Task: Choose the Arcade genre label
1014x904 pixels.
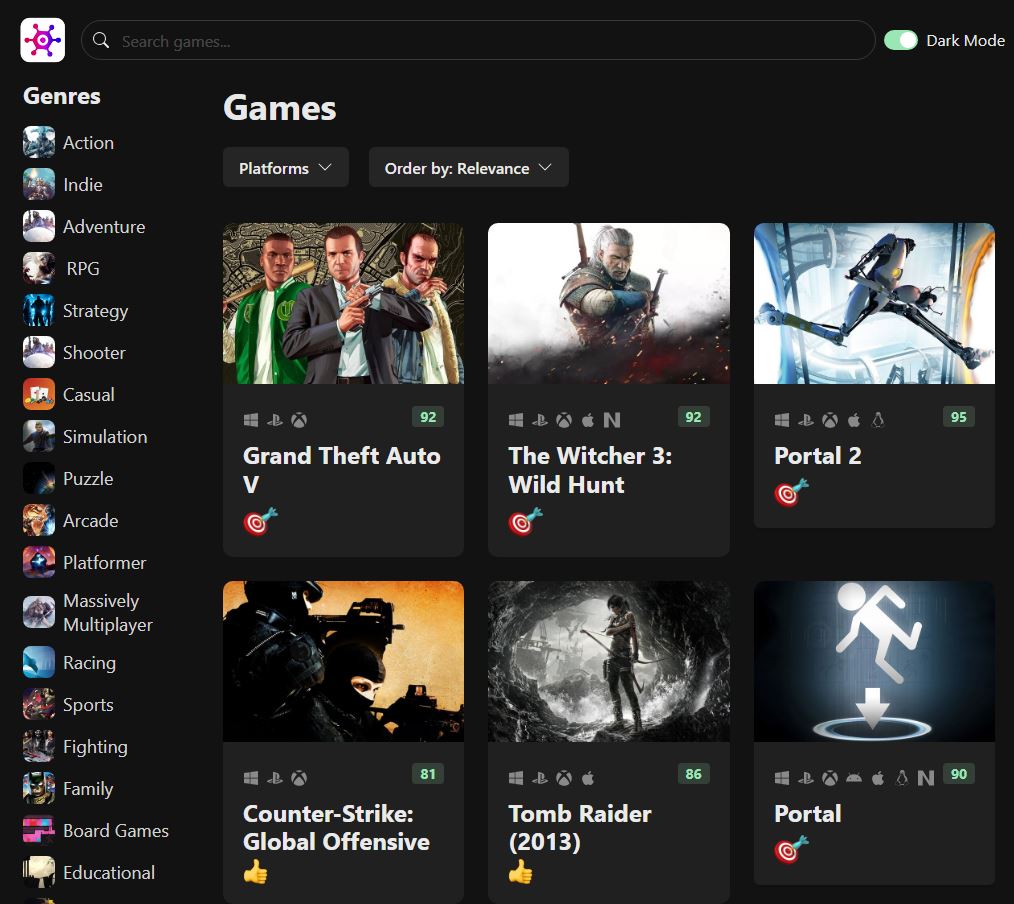Action: click(91, 521)
